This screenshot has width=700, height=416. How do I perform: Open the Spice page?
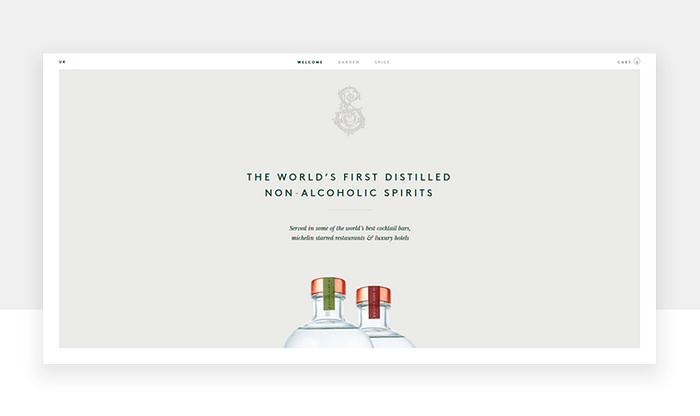point(382,62)
